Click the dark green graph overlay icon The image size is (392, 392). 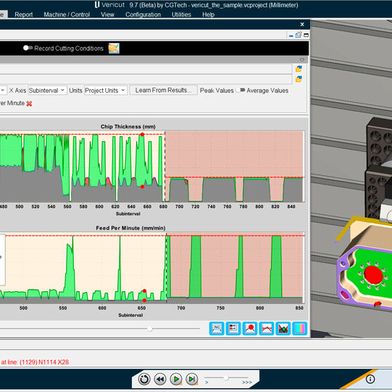(283, 328)
